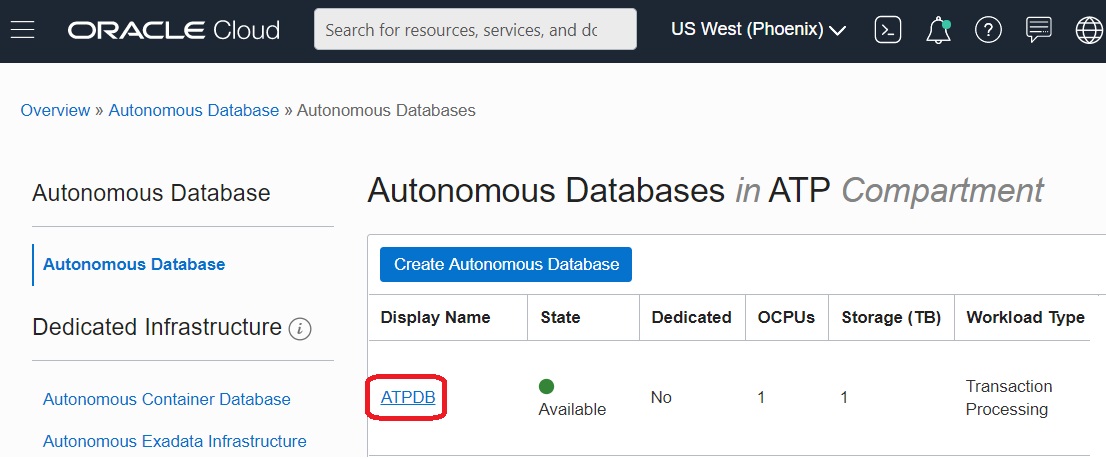This screenshot has height=459, width=1106.
Task: Open the support chat icon
Action: (1039, 30)
